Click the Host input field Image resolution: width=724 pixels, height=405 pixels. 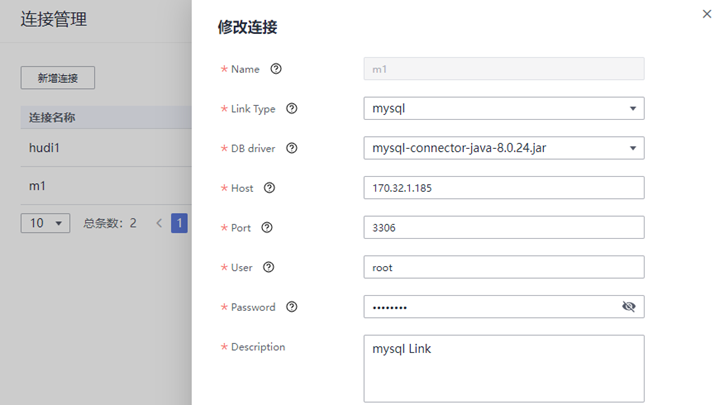[x=503, y=188]
